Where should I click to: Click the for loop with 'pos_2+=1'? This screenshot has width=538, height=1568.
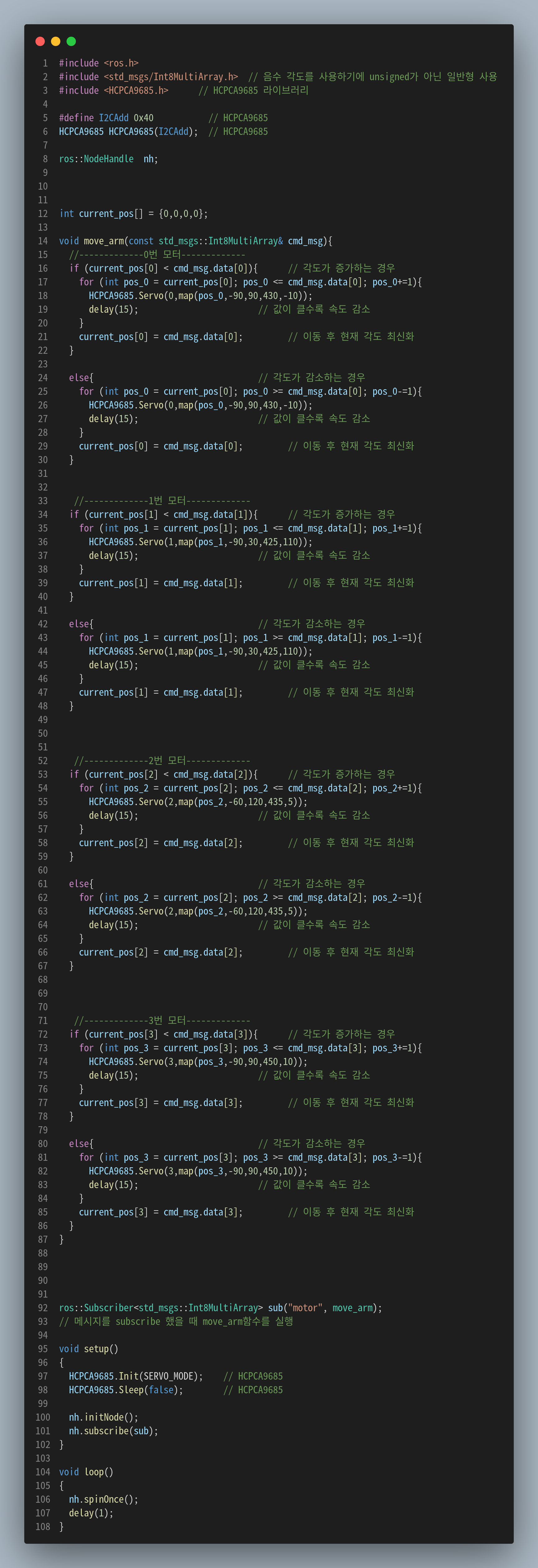pyautogui.click(x=250, y=788)
